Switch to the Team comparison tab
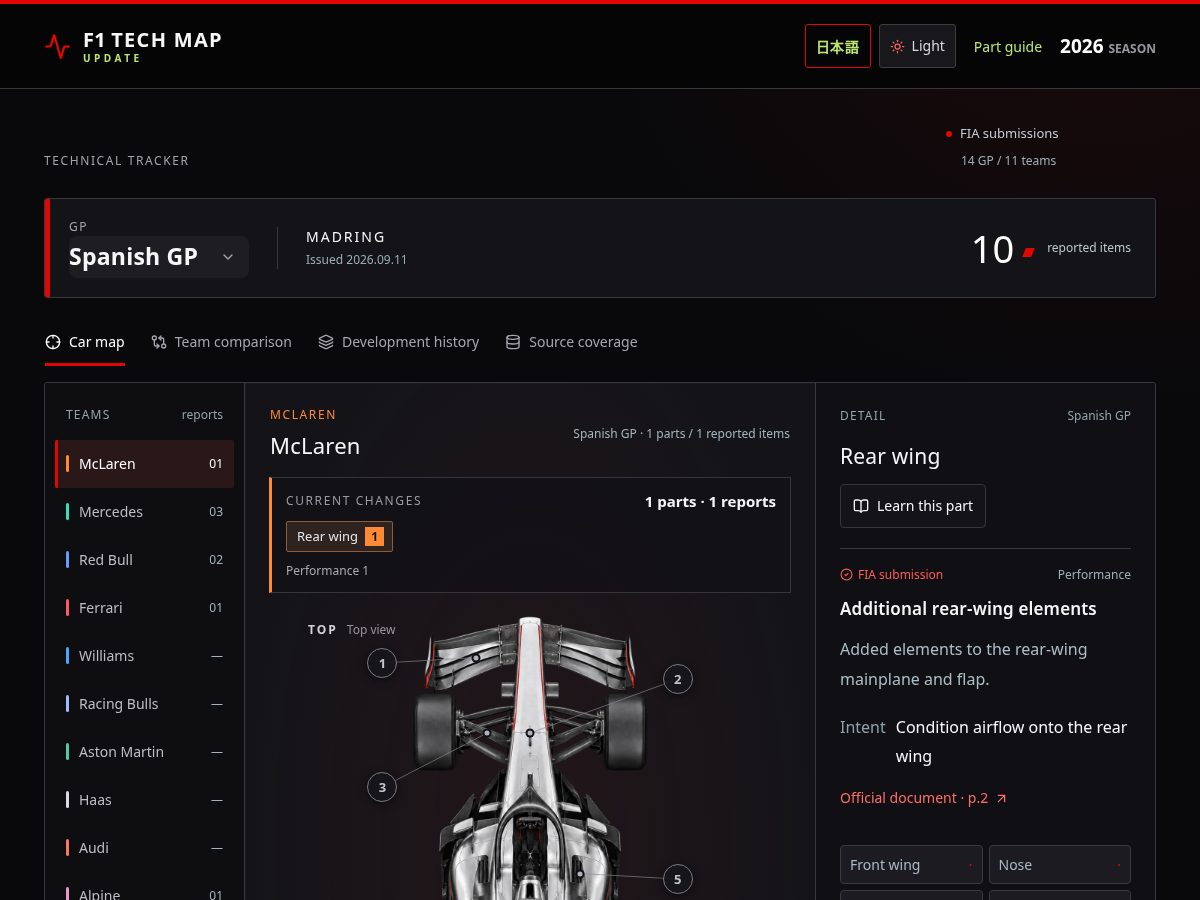This screenshot has width=1200, height=900. point(221,342)
